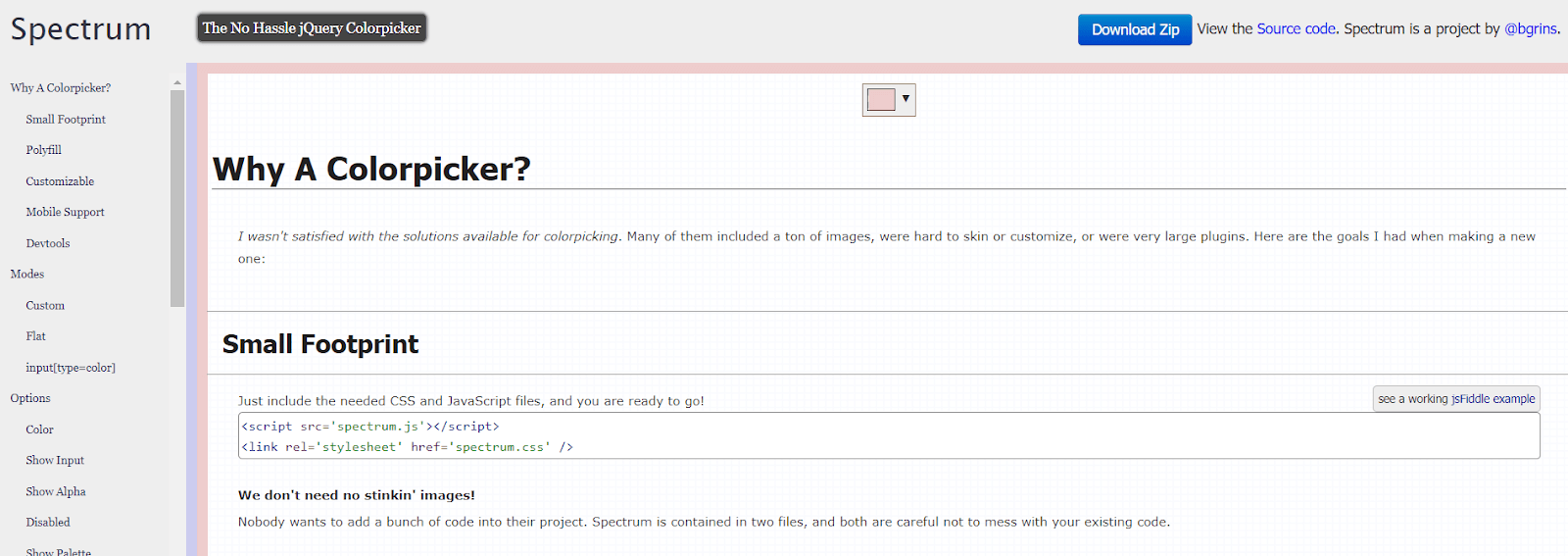Navigate to Customizable sidebar entry
The width and height of the screenshot is (1568, 556).
(60, 181)
